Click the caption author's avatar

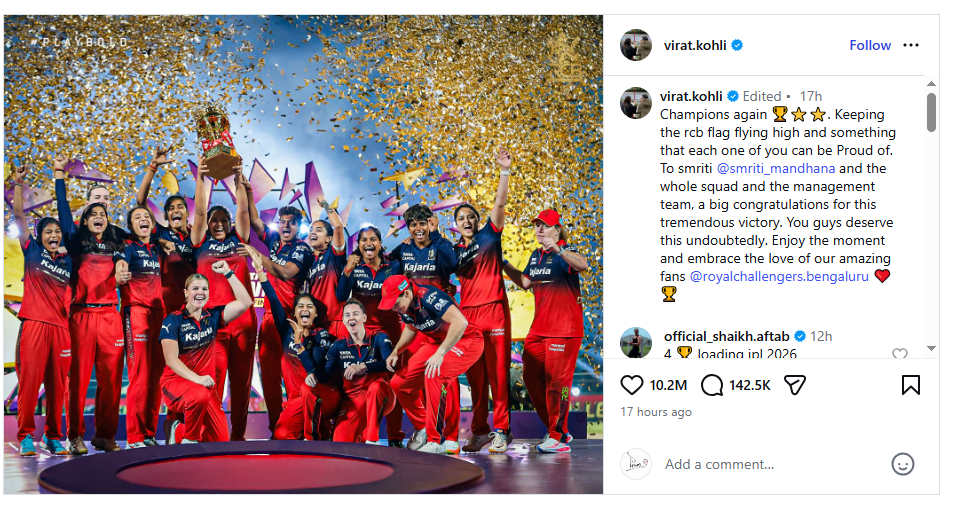coord(636,102)
